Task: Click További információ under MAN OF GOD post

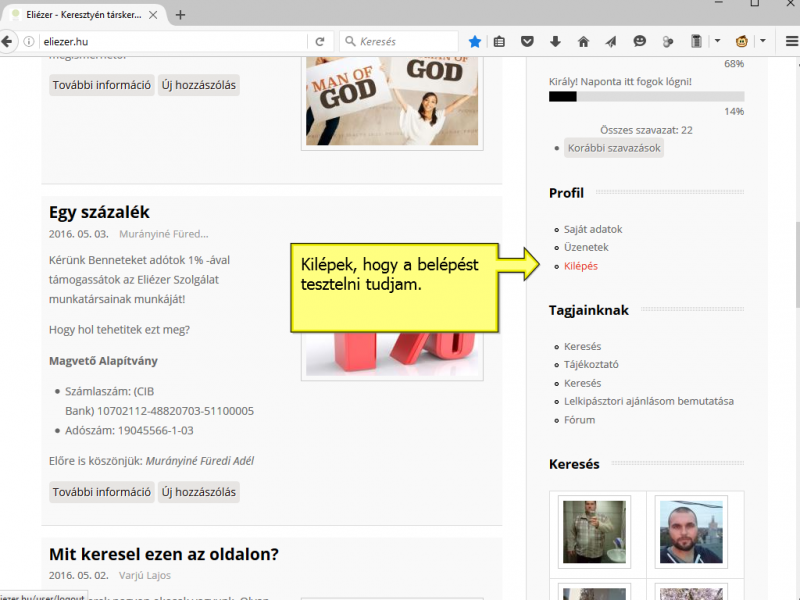Action: coord(102,85)
